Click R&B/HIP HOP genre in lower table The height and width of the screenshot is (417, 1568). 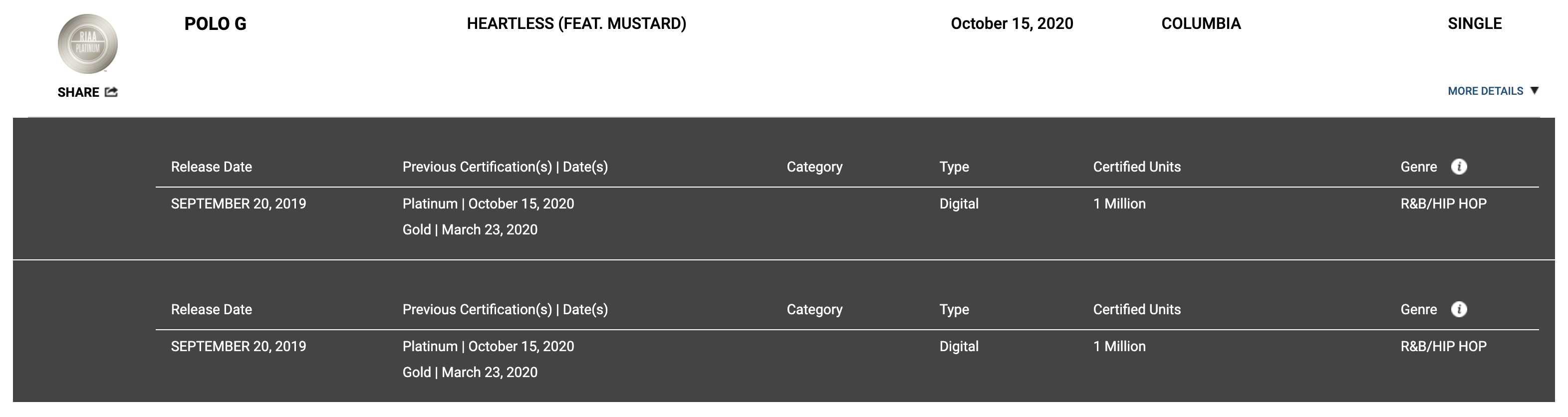pos(1443,346)
